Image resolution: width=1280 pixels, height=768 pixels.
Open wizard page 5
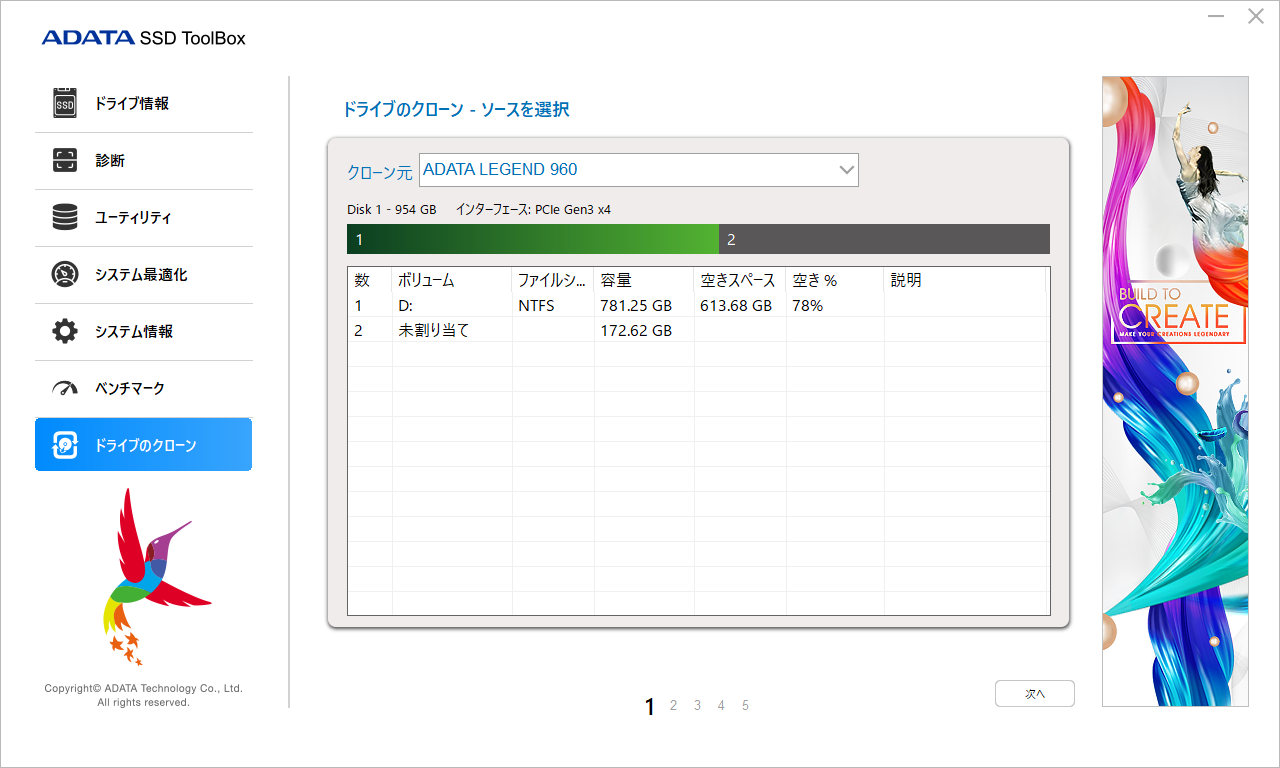click(745, 705)
